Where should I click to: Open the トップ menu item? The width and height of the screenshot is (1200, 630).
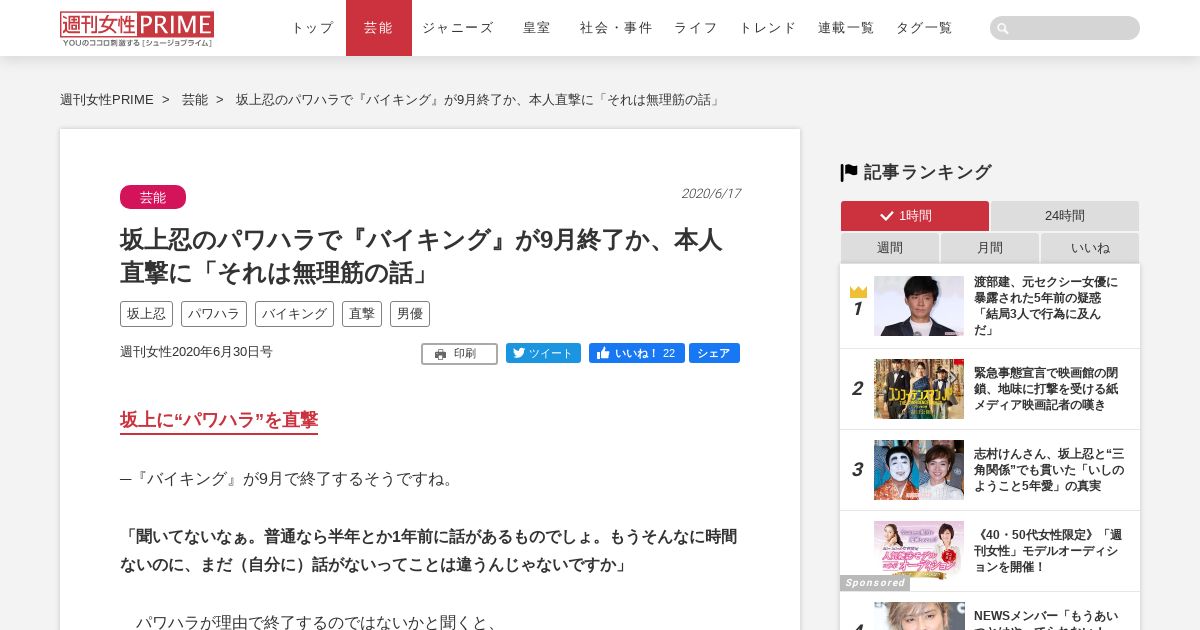click(312, 28)
